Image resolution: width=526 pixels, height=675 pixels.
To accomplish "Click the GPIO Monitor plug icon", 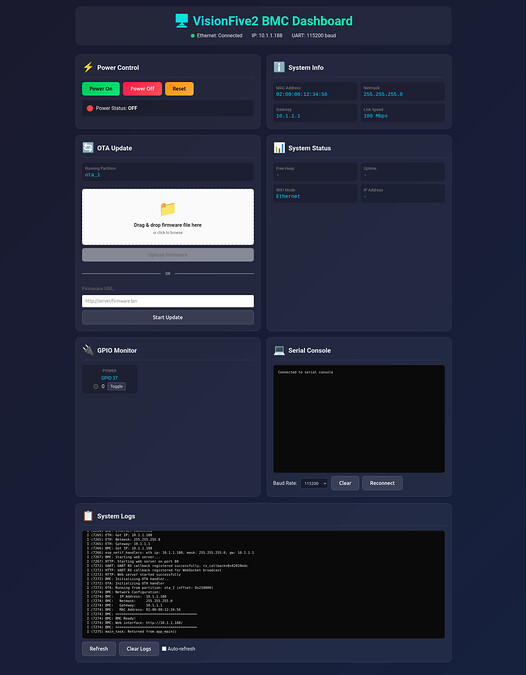I will 88,350.
